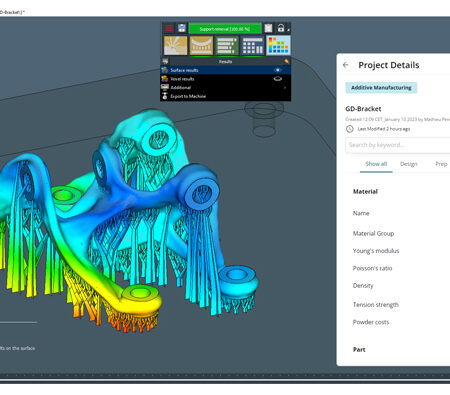Click the padlock unlock icon
Image resolution: width=450 pixels, height=395 pixels.
click(x=281, y=28)
